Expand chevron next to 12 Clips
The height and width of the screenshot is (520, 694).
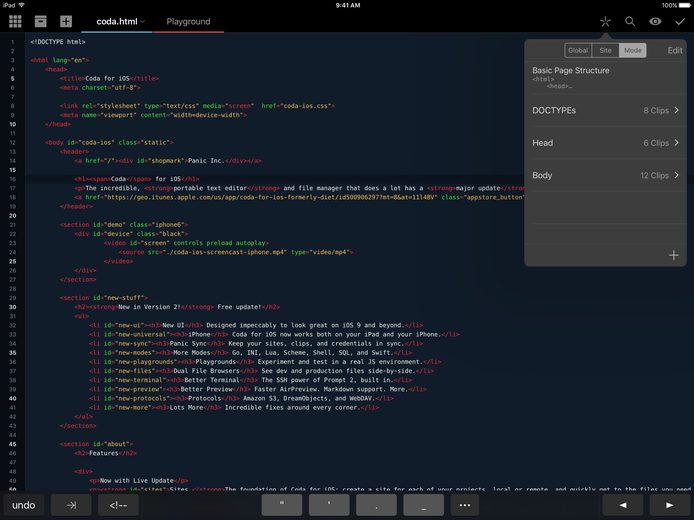pyautogui.click(x=677, y=175)
